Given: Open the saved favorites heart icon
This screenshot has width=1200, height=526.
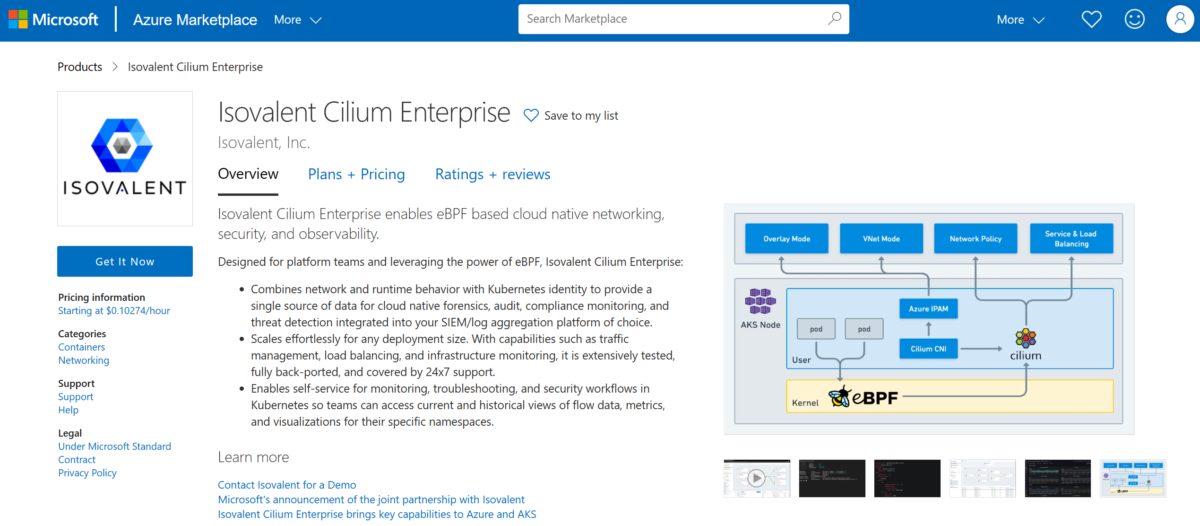Looking at the screenshot, I should pos(1092,19).
